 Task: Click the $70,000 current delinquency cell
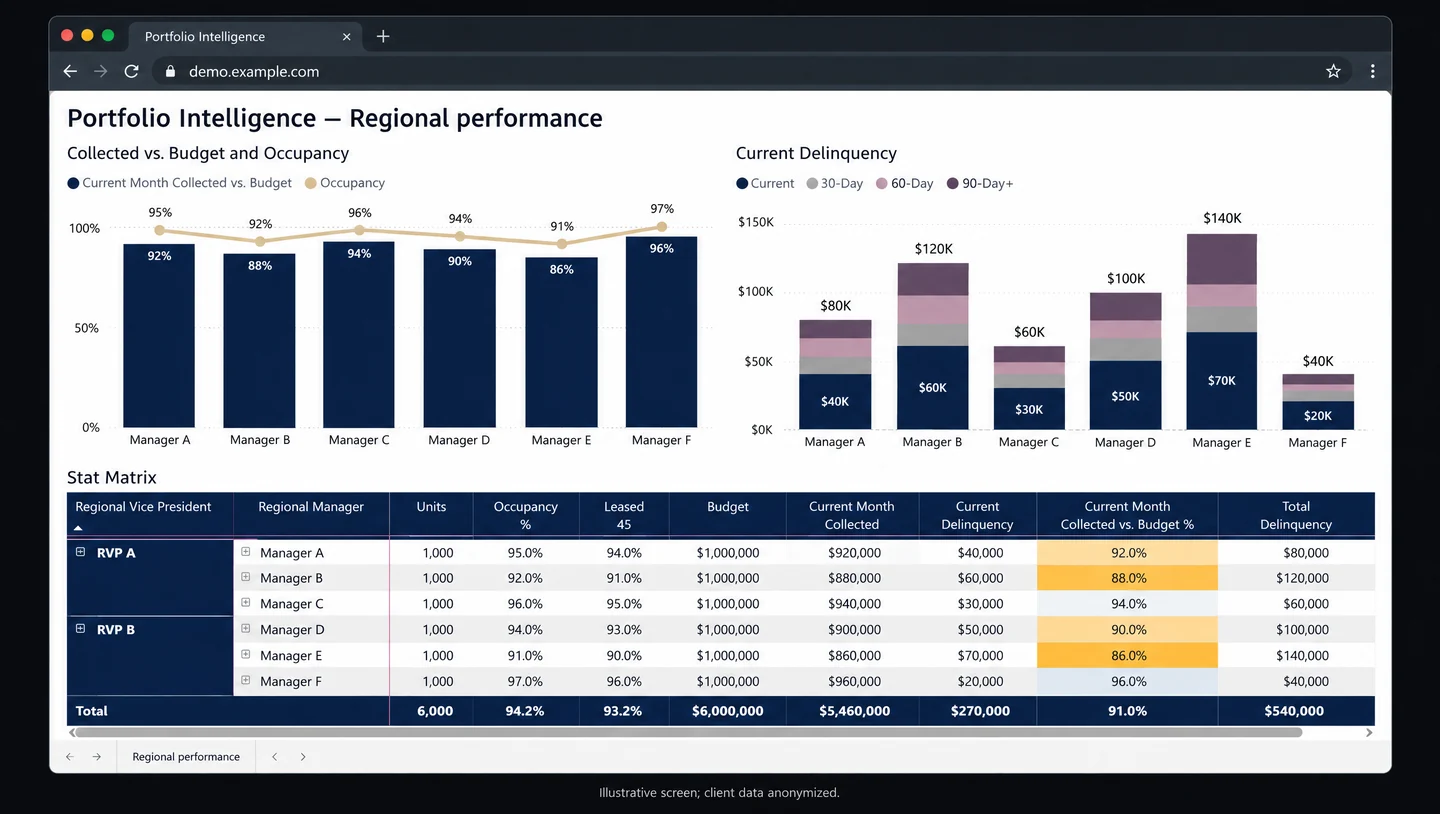point(978,656)
